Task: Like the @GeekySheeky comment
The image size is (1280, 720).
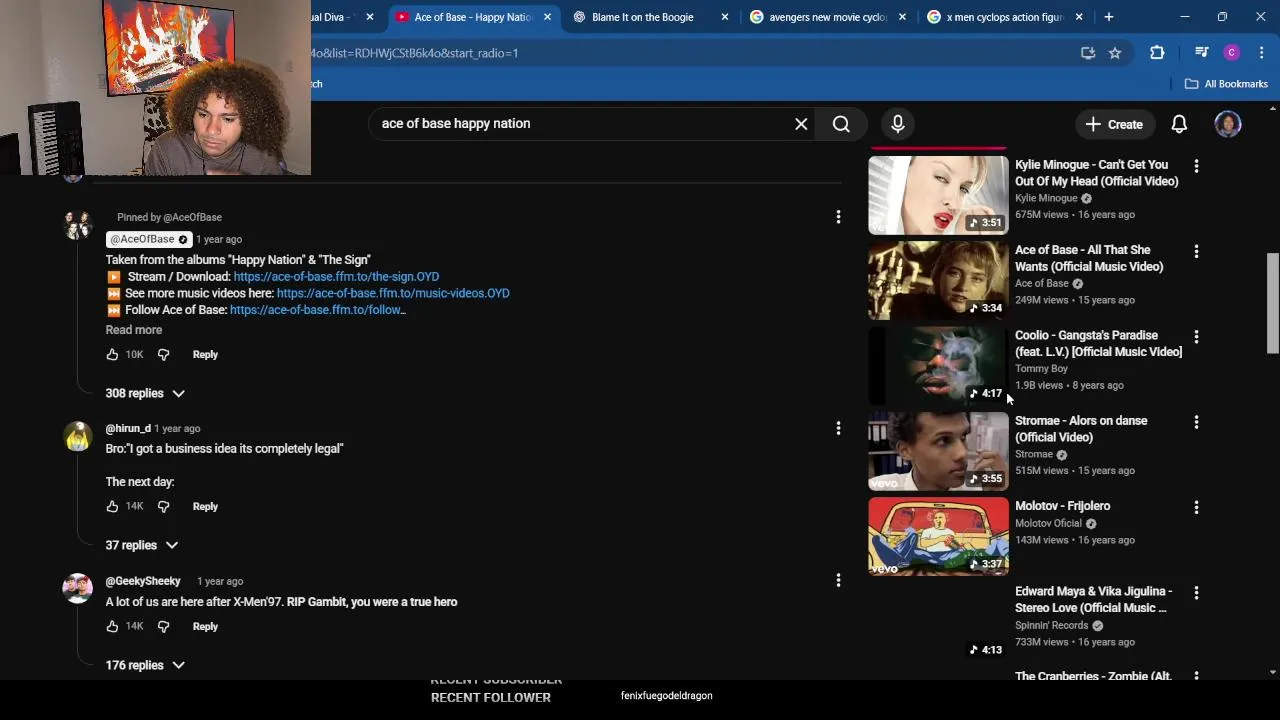Action: [x=112, y=626]
